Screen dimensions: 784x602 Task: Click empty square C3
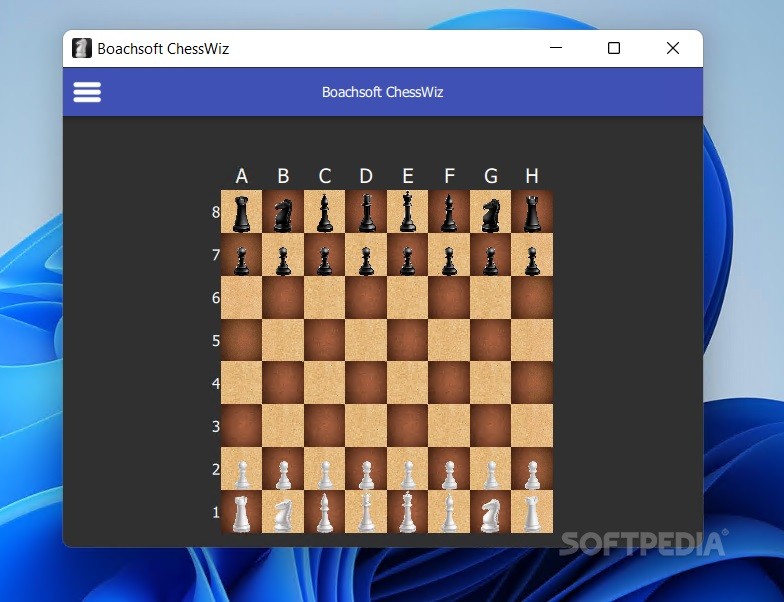(324, 426)
